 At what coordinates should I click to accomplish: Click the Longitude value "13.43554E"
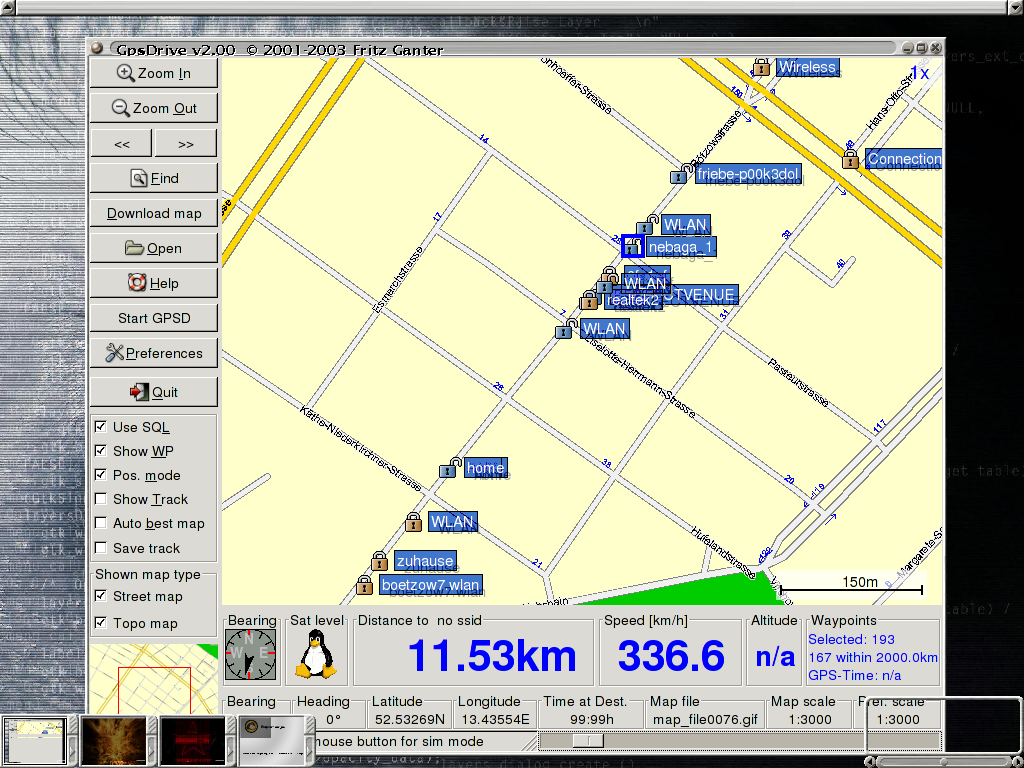[495, 720]
